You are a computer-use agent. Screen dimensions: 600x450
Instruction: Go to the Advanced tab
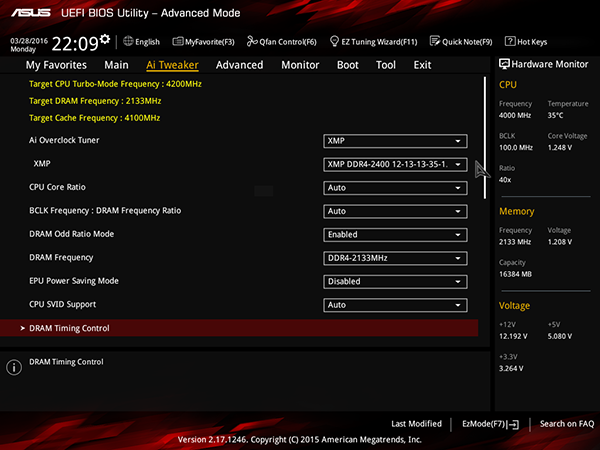click(240, 65)
